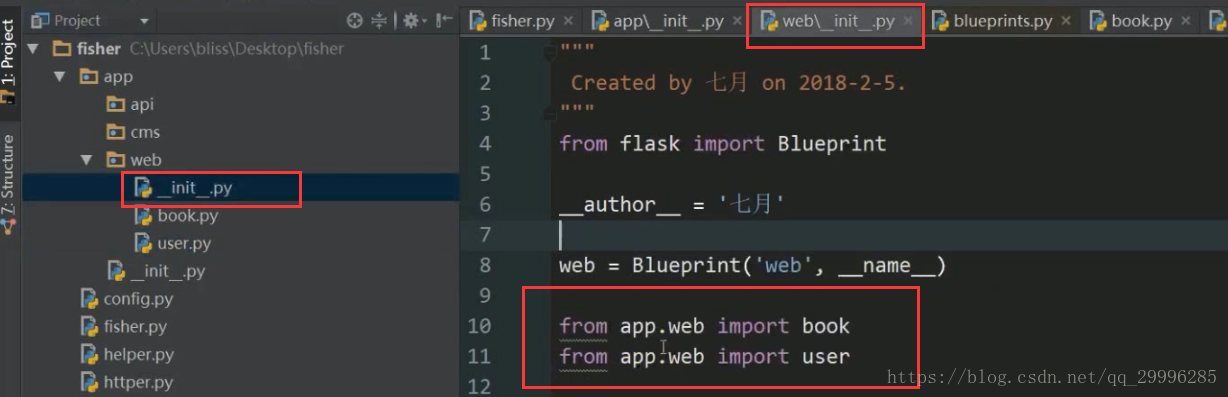Viewport: 1228px width, 397px height.
Task: Click the fisher project root folder icon
Action: pos(61,48)
